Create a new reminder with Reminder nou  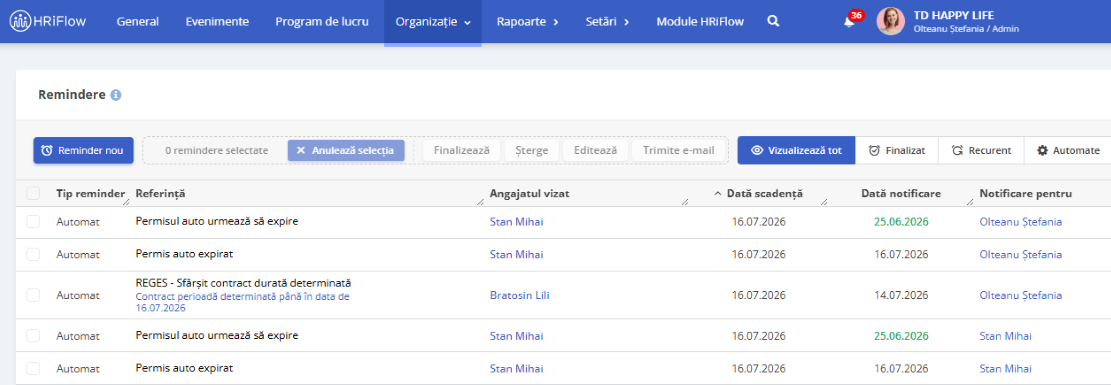(x=83, y=150)
